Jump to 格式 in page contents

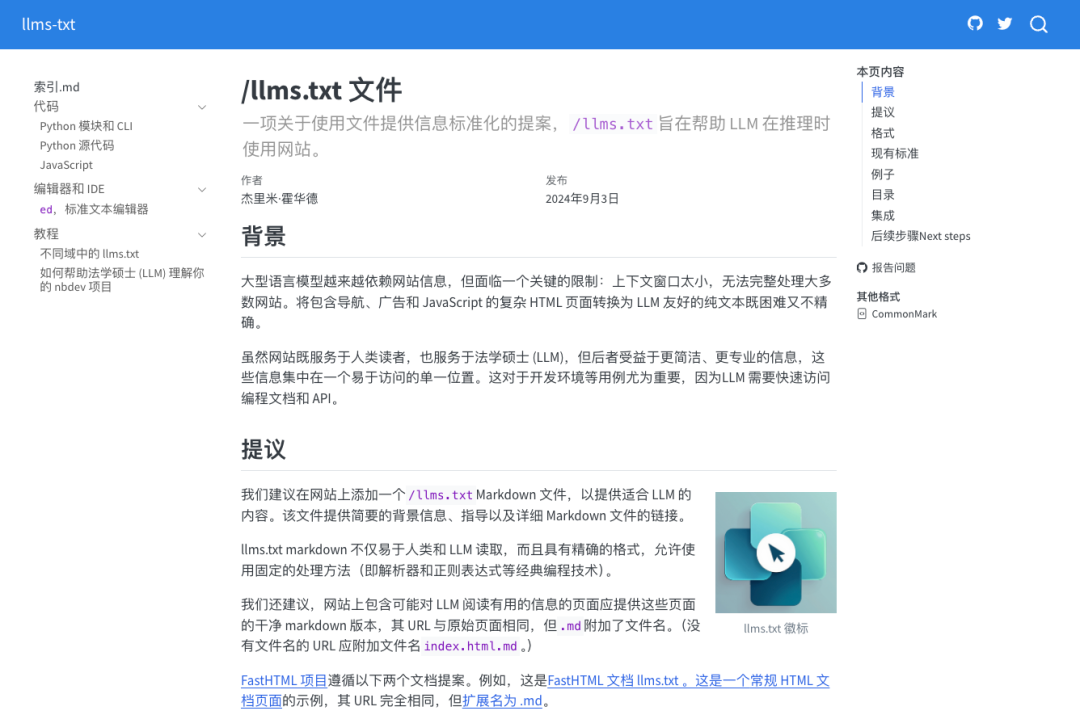pyautogui.click(x=882, y=133)
